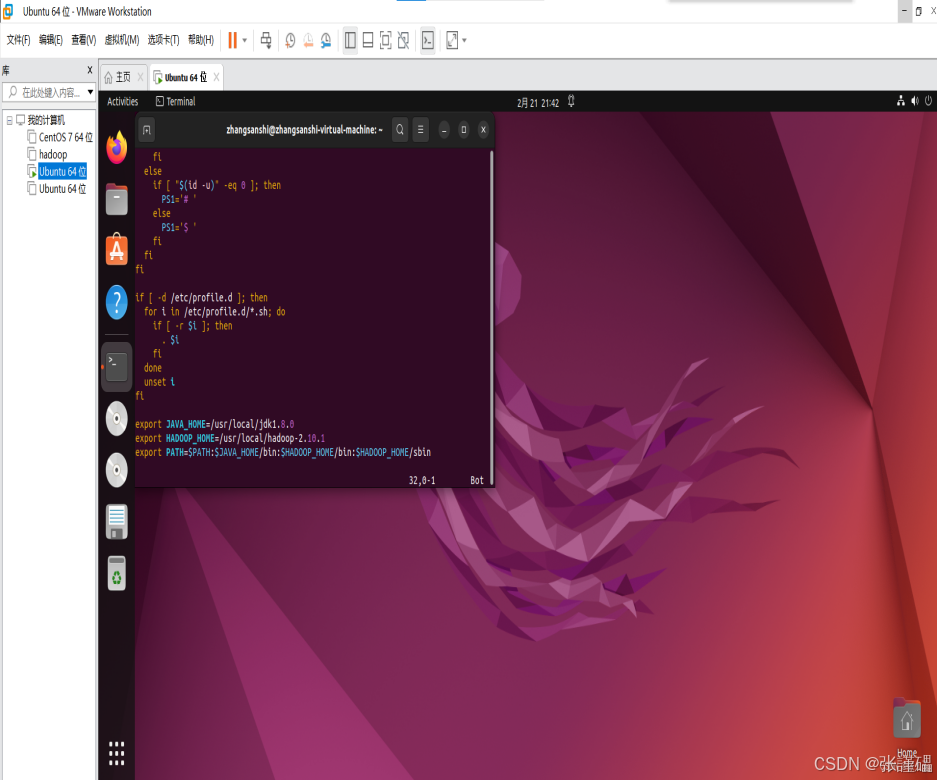Click the network icon in Ubuntu system tray
Screen dimensions: 937x780
click(x=901, y=101)
